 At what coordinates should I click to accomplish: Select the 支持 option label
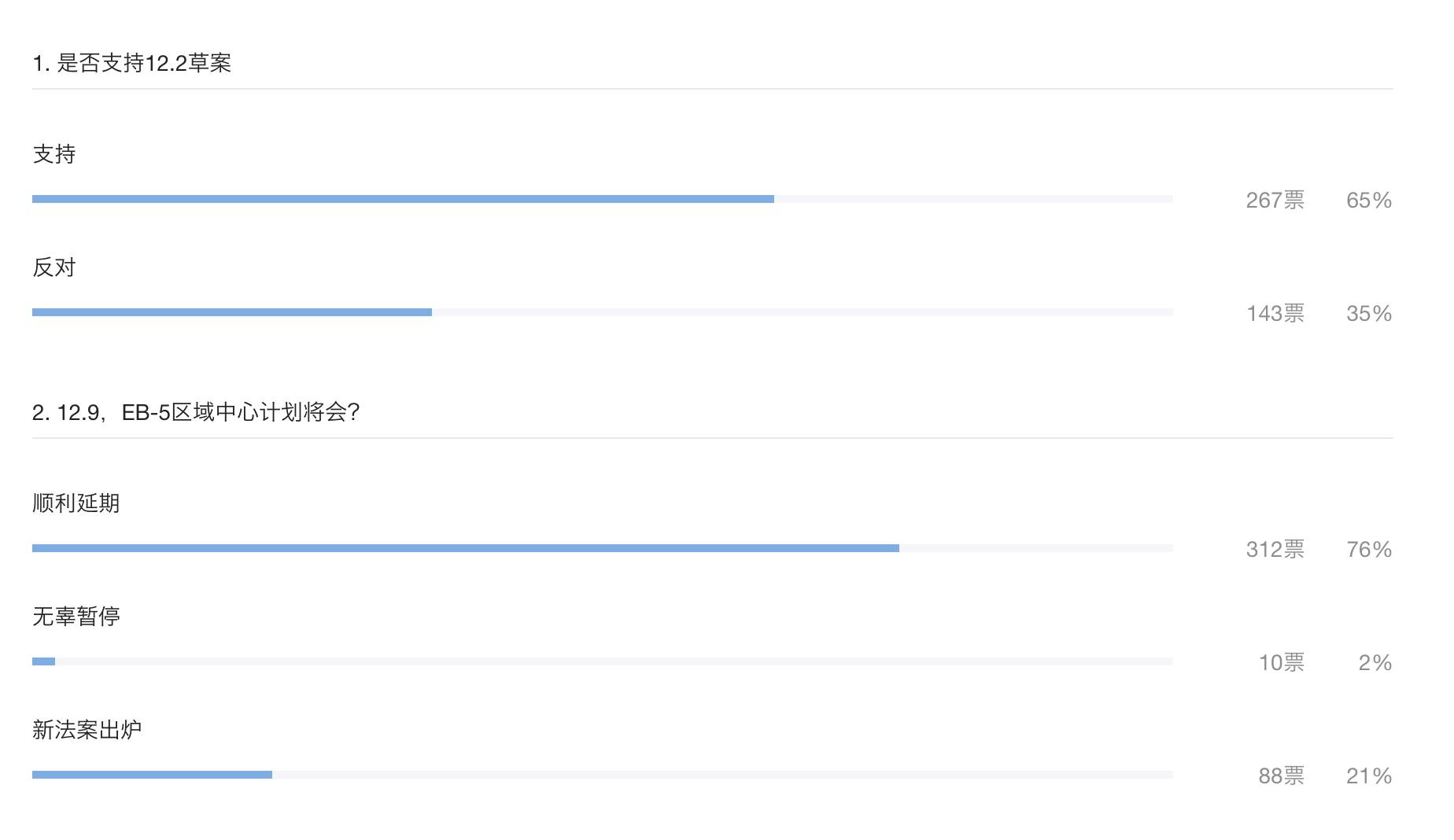coord(54,154)
